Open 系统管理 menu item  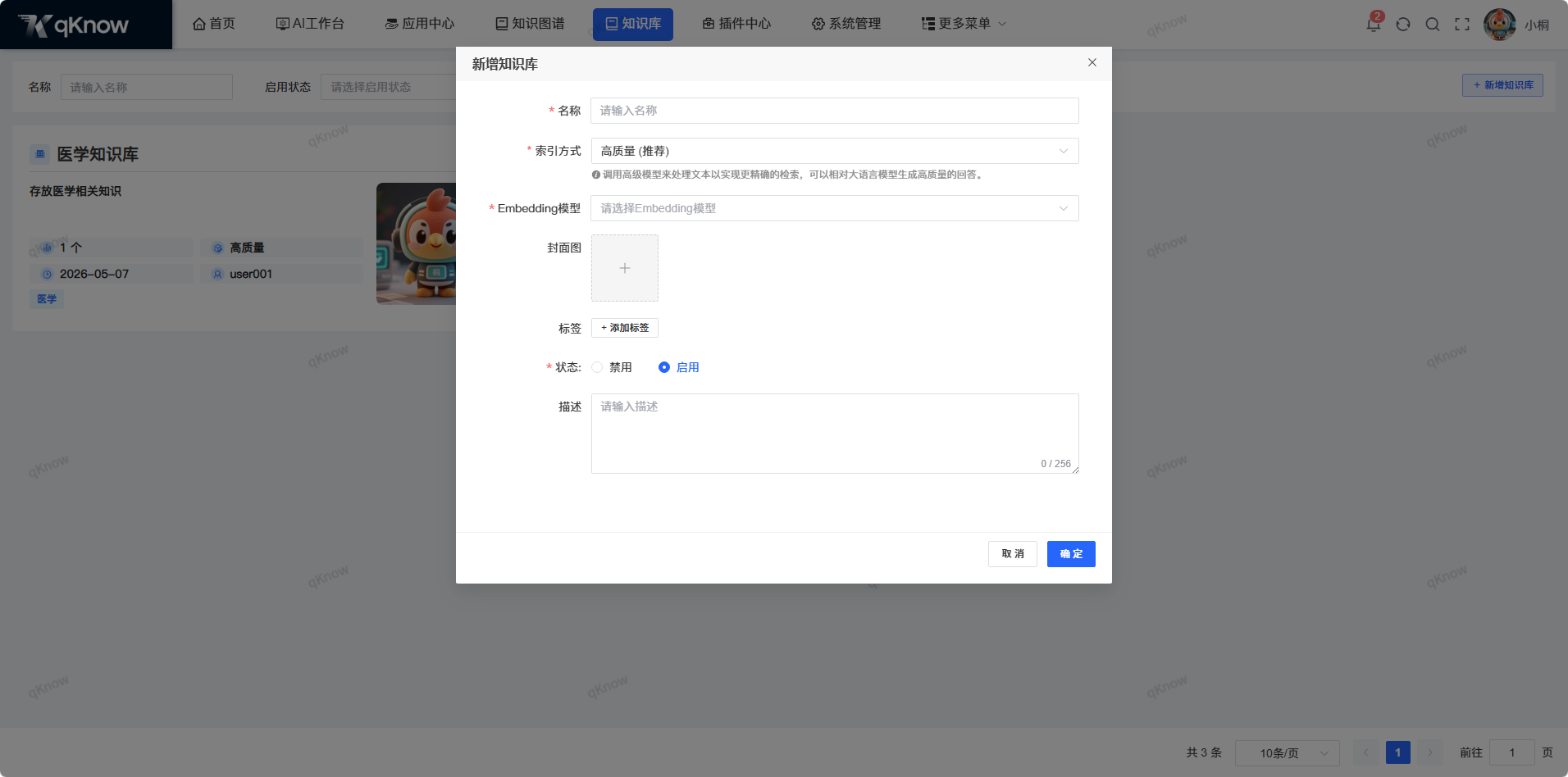pos(846,24)
